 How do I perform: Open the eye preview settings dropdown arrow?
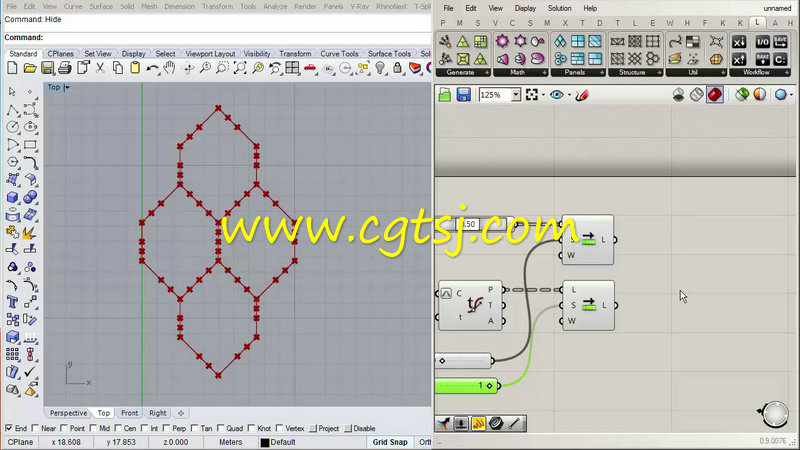pyautogui.click(x=569, y=95)
